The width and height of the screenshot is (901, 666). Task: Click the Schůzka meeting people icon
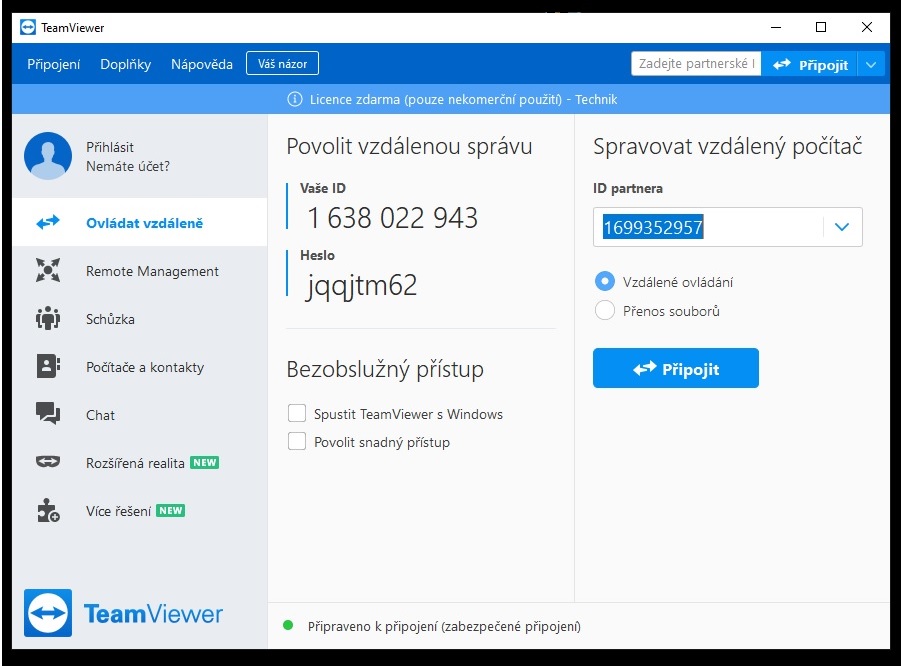point(48,318)
